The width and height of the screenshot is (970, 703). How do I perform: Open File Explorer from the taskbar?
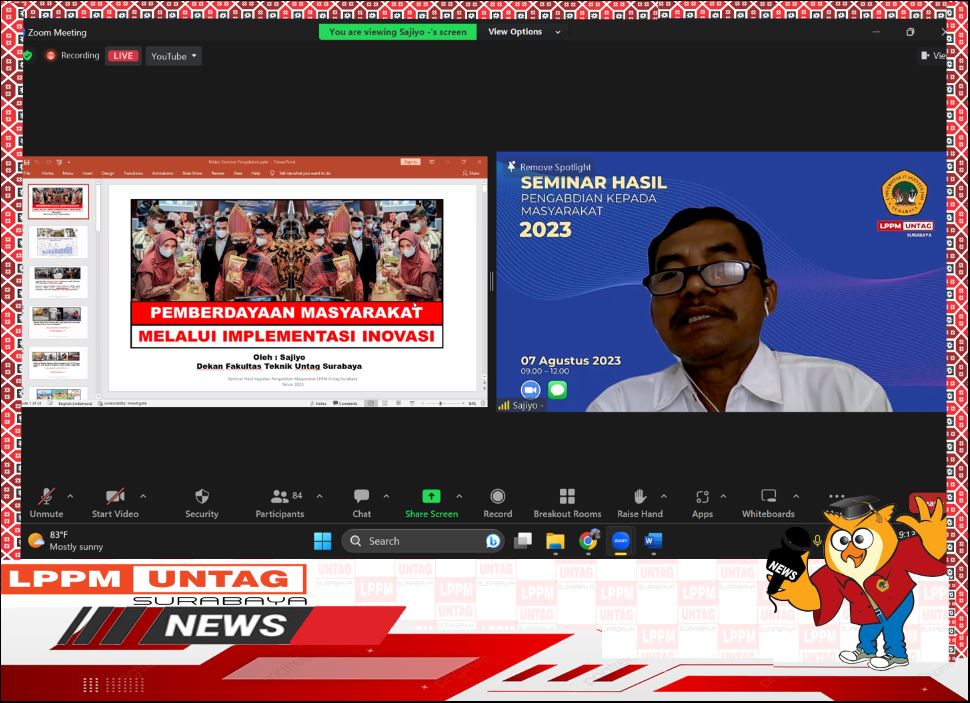pos(556,541)
